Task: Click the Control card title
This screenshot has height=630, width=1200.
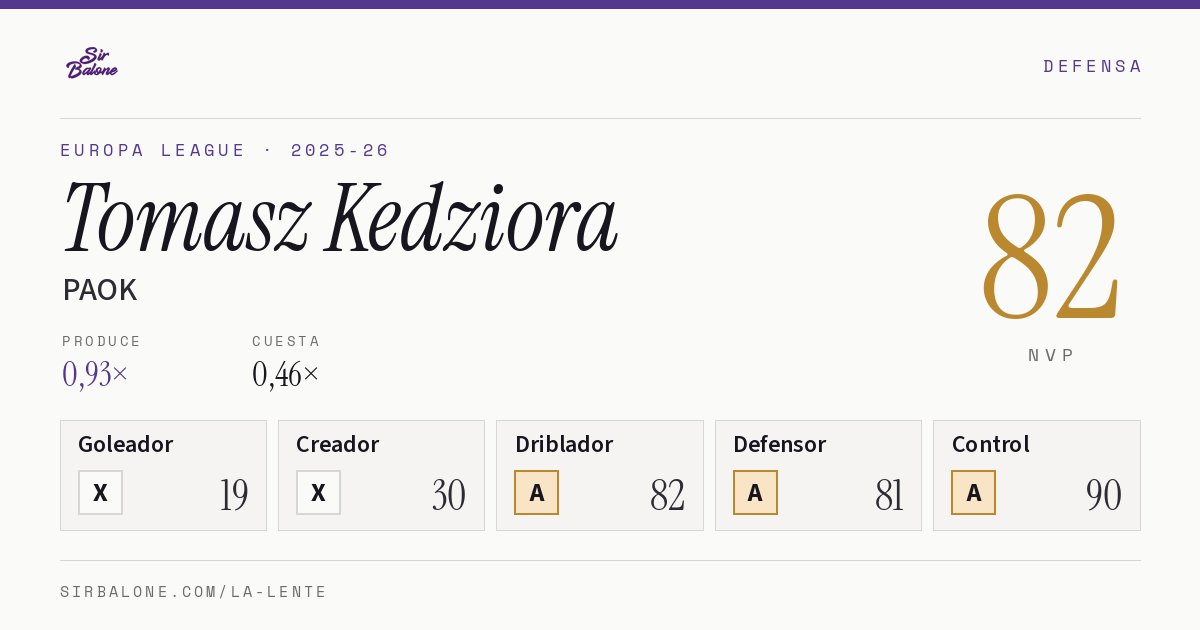Action: click(x=990, y=444)
